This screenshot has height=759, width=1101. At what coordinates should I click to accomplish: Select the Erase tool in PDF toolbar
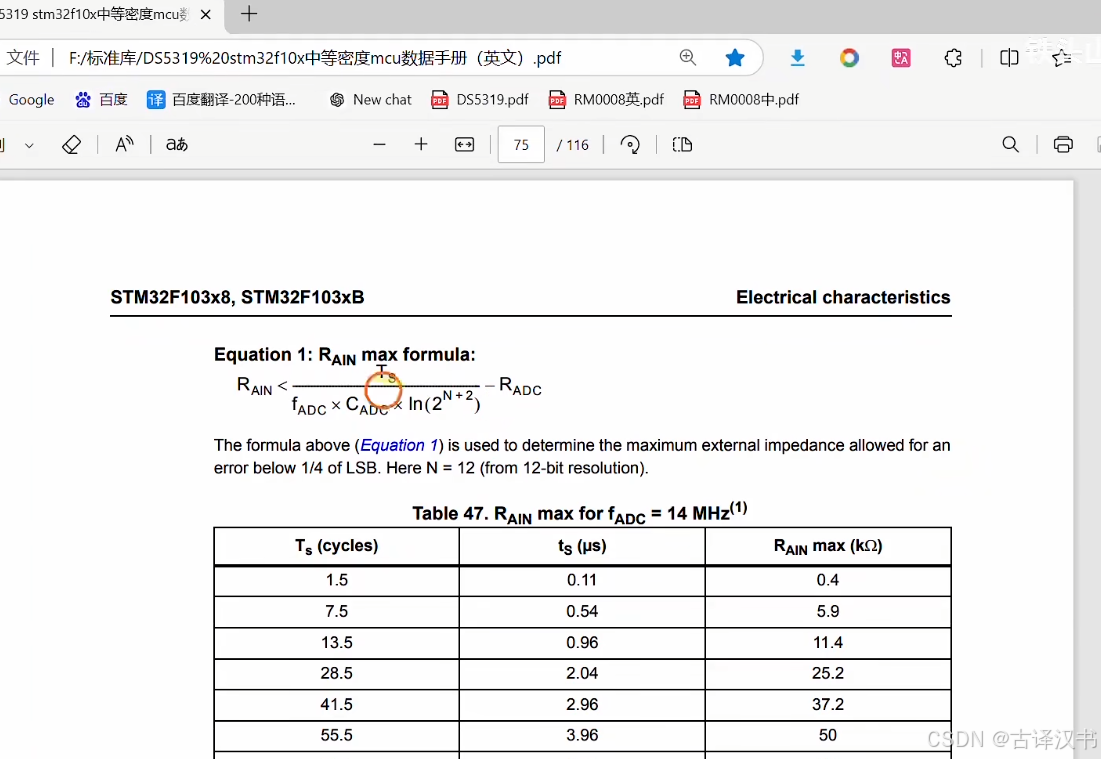(71, 145)
